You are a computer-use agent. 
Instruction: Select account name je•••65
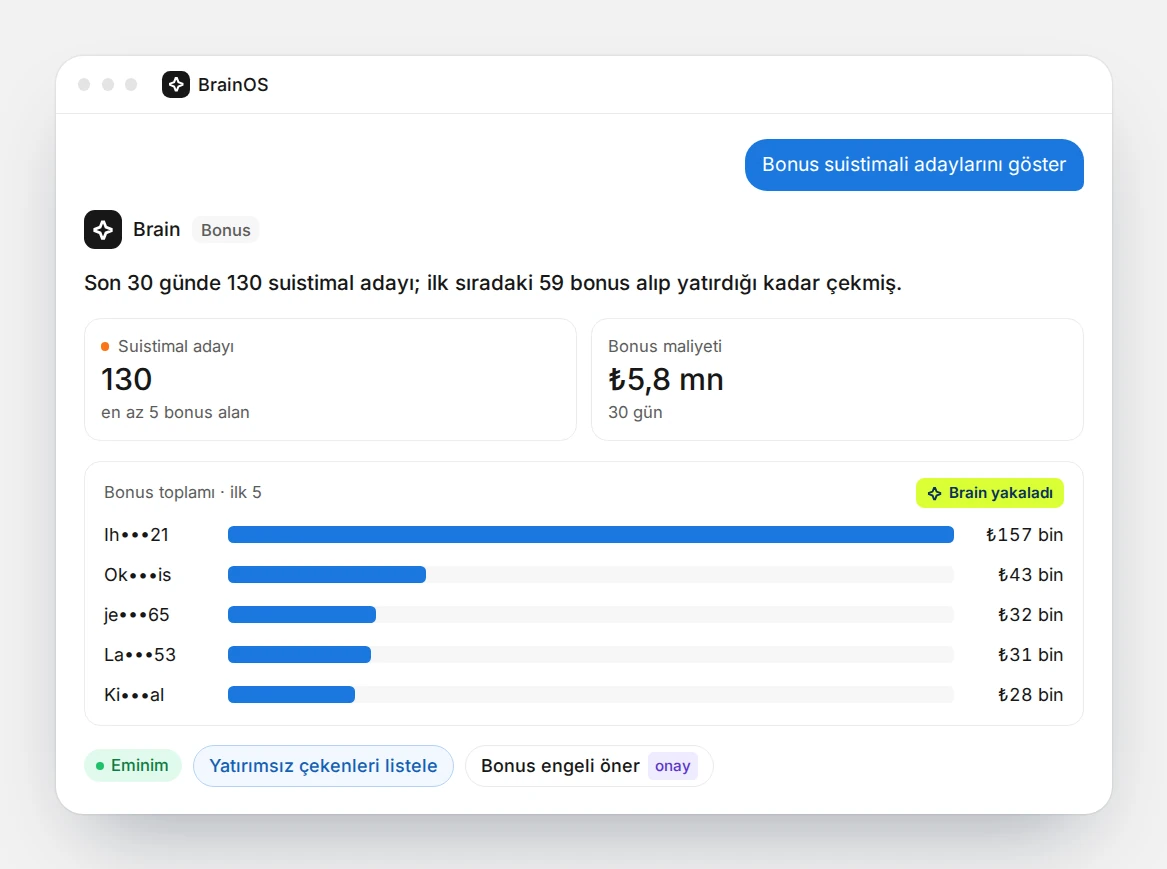pos(137,615)
